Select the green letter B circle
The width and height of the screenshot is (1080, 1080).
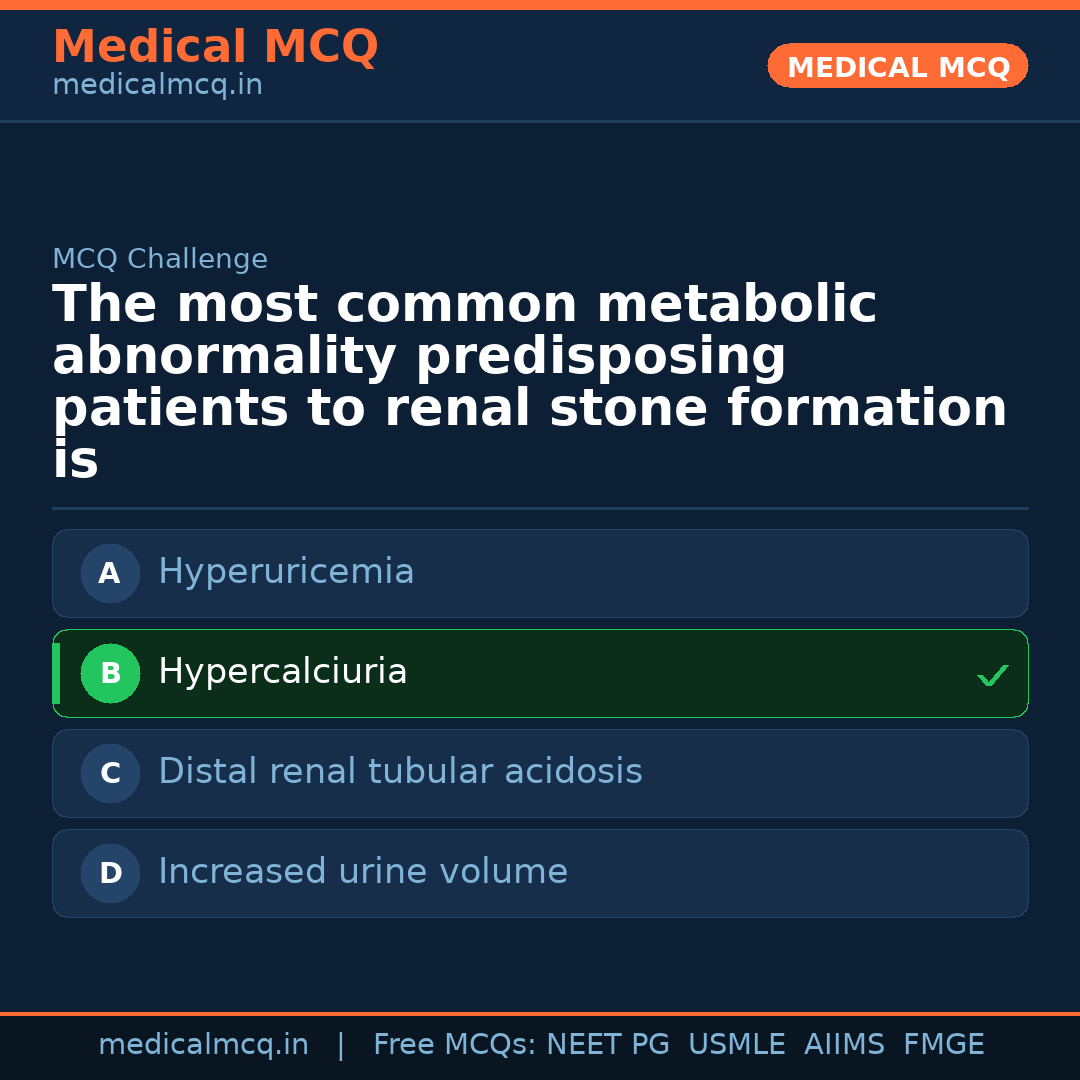tap(110, 674)
